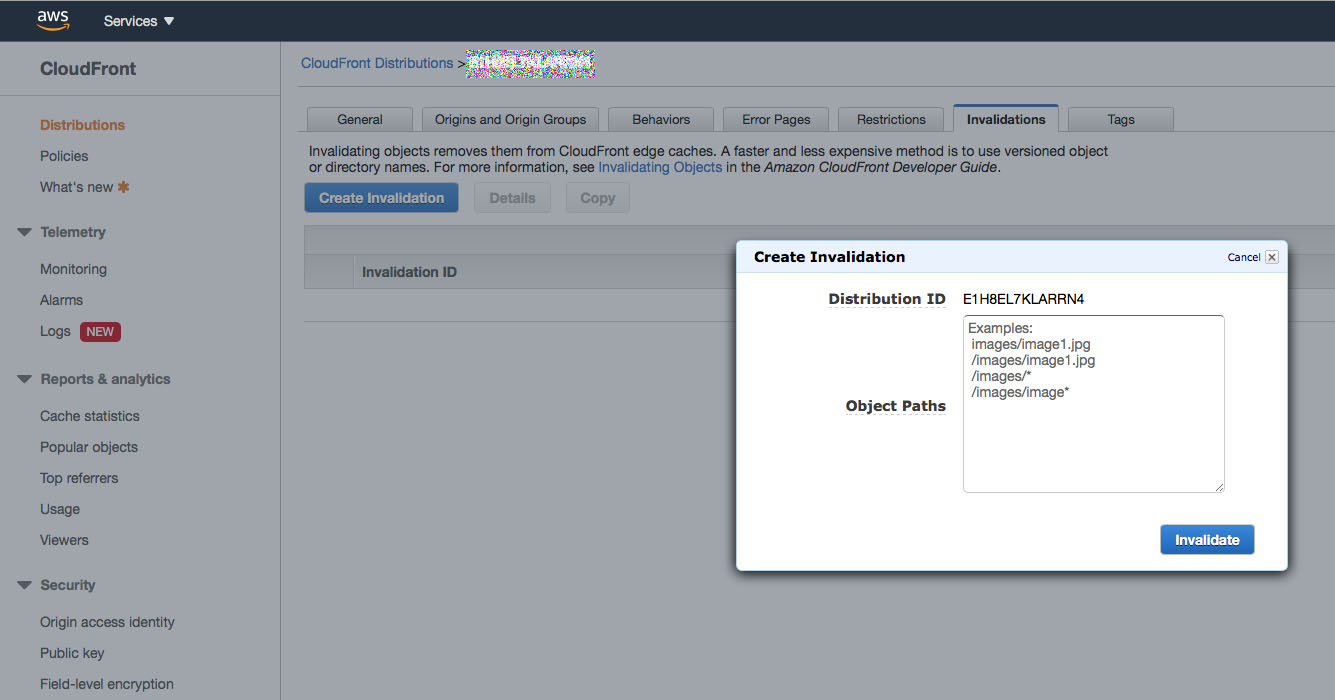This screenshot has height=700, width=1335.
Task: Open the Tags tab
Action: click(1121, 119)
